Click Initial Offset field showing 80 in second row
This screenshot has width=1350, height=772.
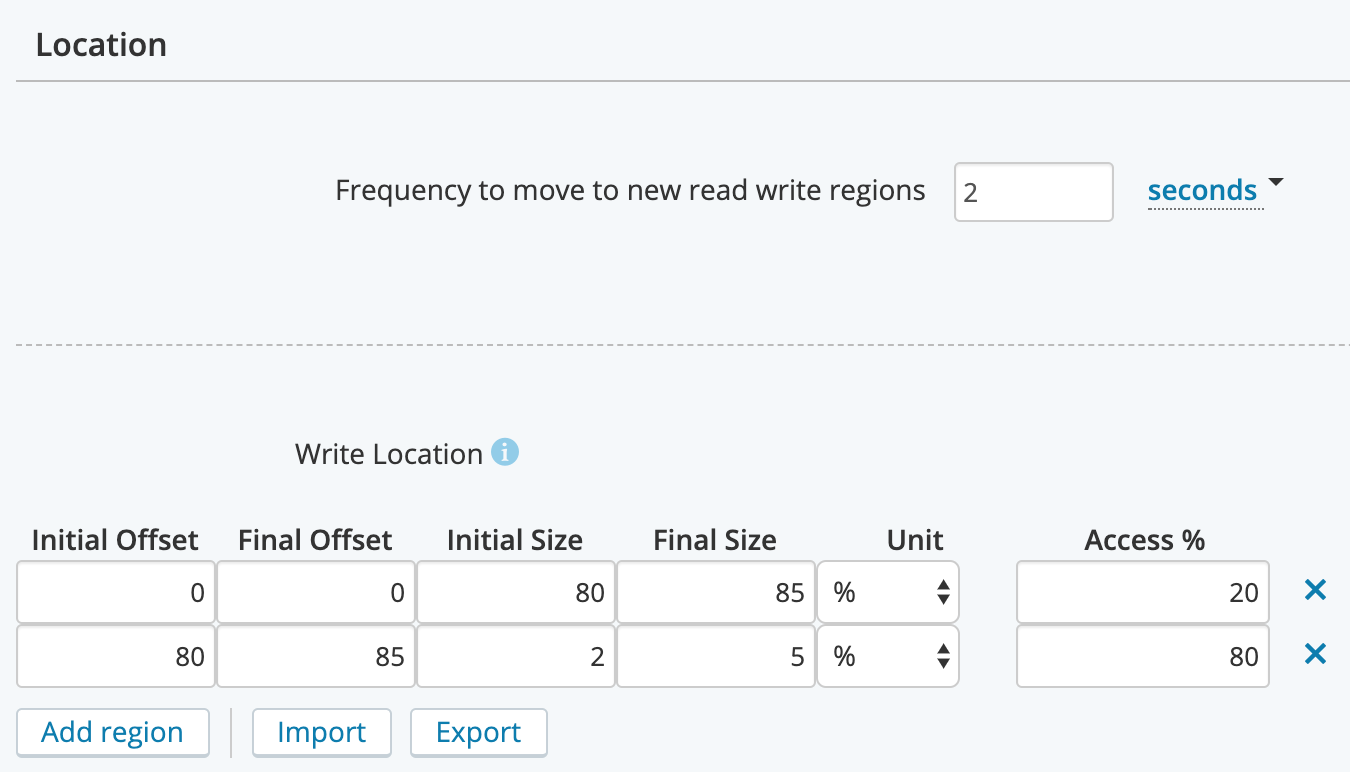116,657
